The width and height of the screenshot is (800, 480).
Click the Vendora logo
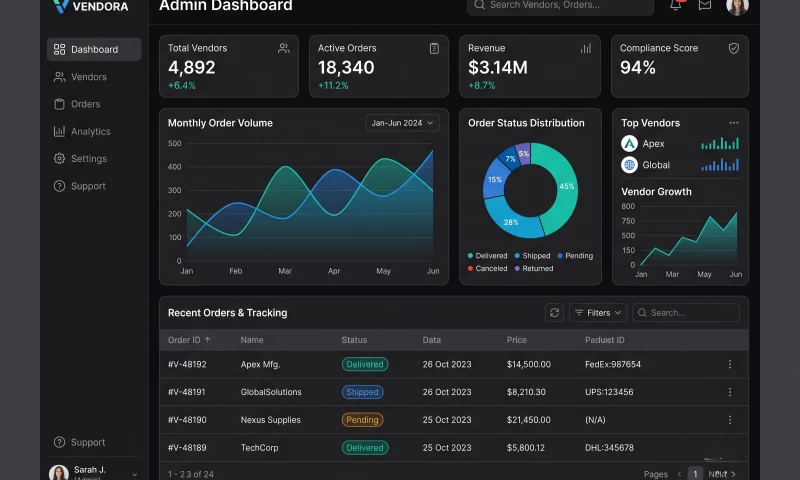point(91,6)
